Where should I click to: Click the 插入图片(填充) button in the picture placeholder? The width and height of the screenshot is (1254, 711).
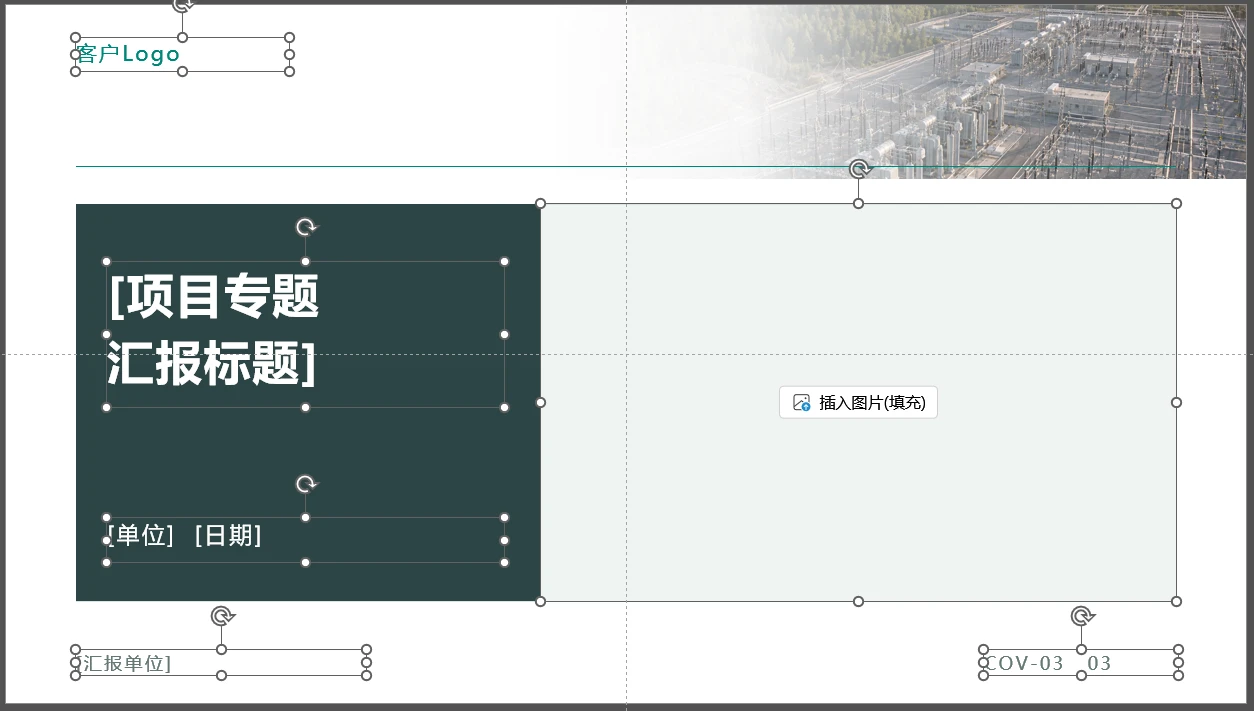point(858,403)
